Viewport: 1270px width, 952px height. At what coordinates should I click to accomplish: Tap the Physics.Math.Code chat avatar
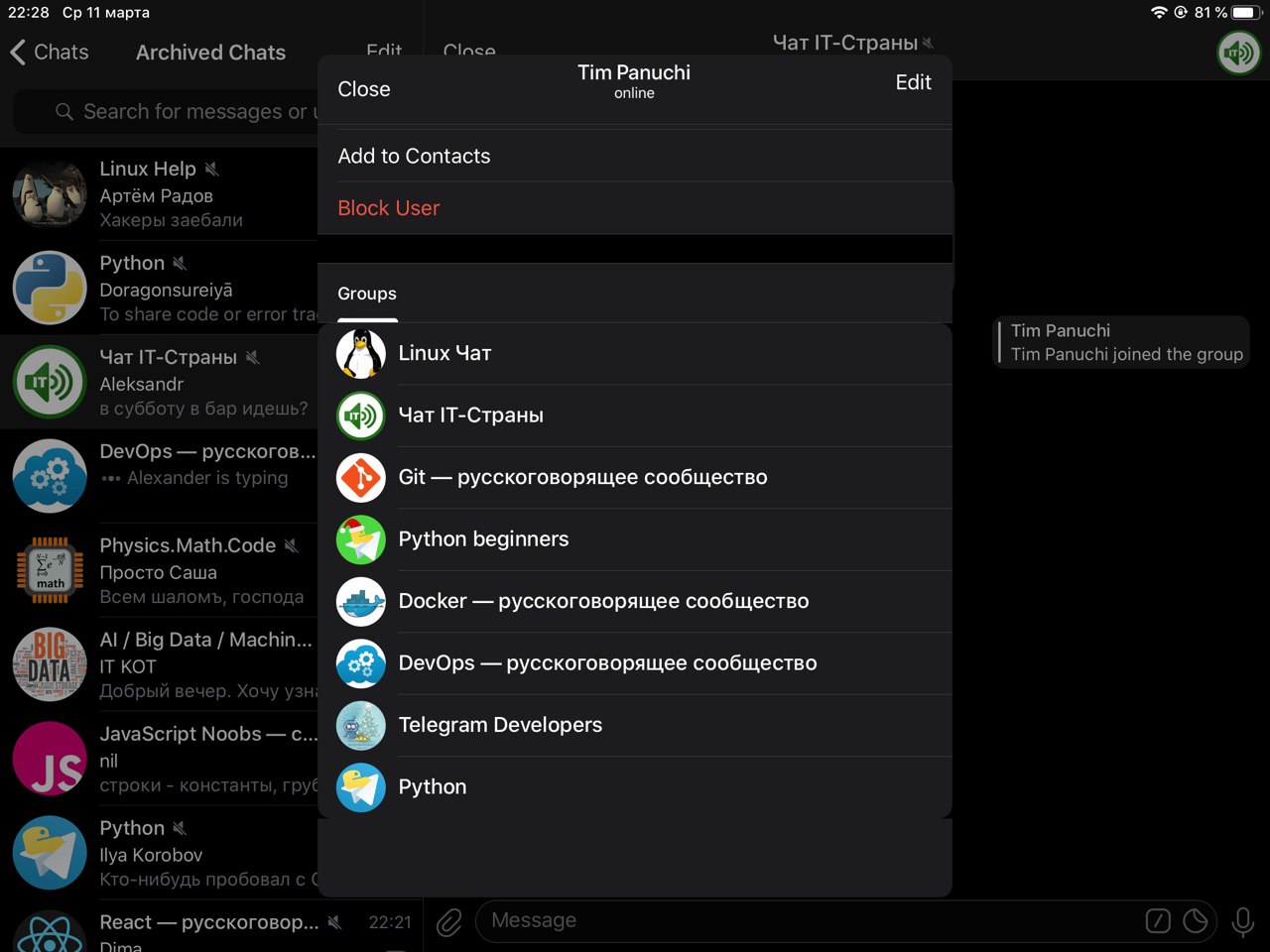[x=50, y=570]
